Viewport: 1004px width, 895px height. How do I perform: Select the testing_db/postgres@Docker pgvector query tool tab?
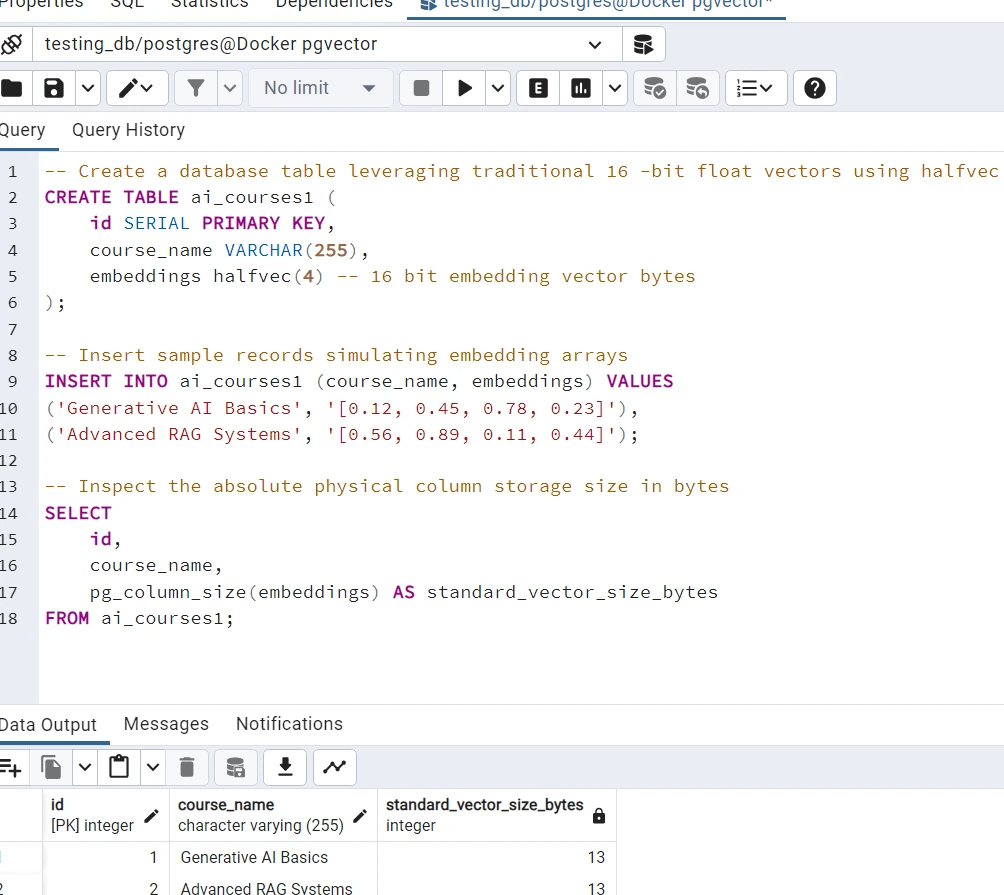tap(596, 6)
